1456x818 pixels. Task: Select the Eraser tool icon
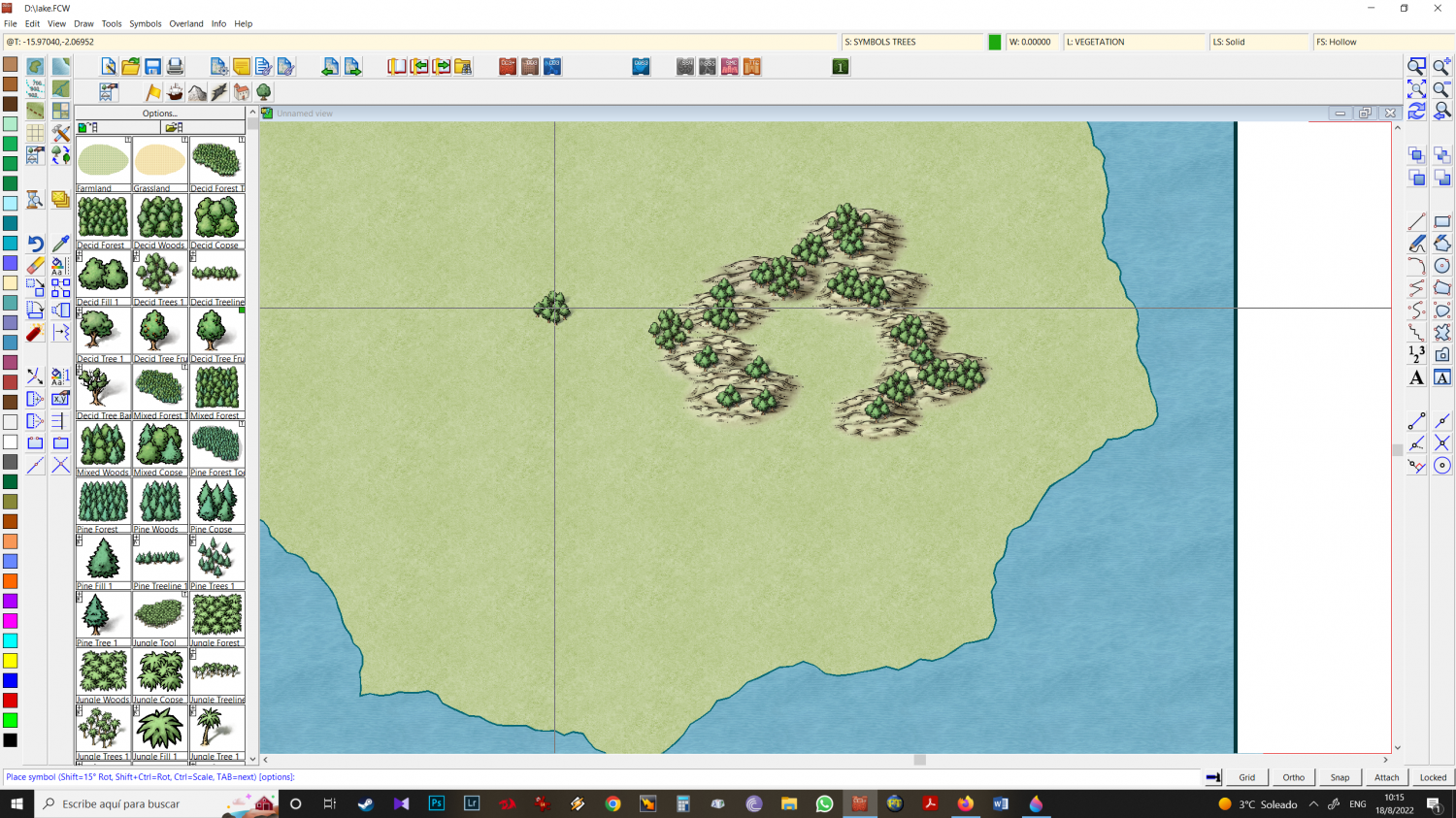click(x=35, y=265)
